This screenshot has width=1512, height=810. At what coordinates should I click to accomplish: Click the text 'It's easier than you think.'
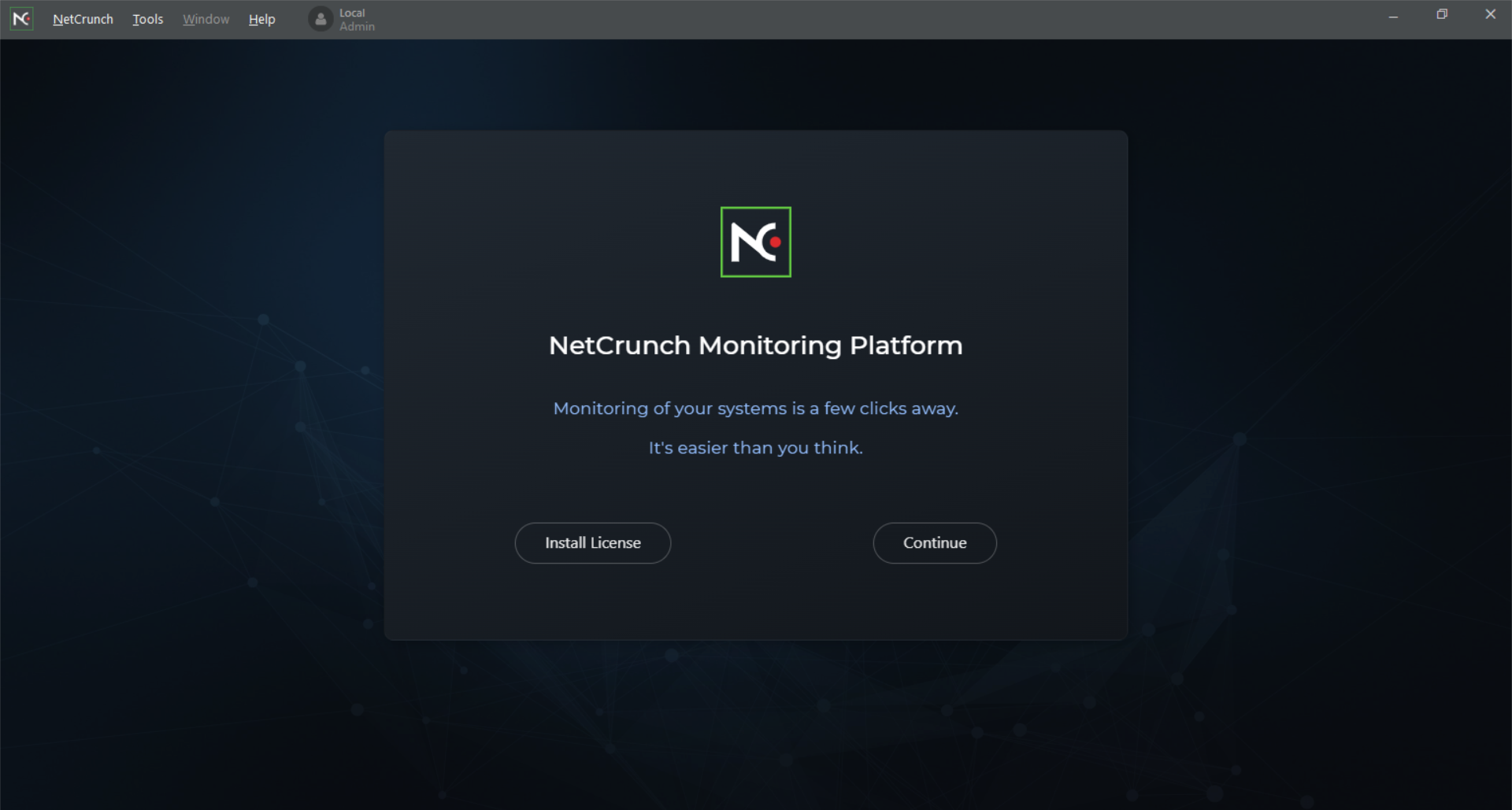pyautogui.click(x=756, y=448)
